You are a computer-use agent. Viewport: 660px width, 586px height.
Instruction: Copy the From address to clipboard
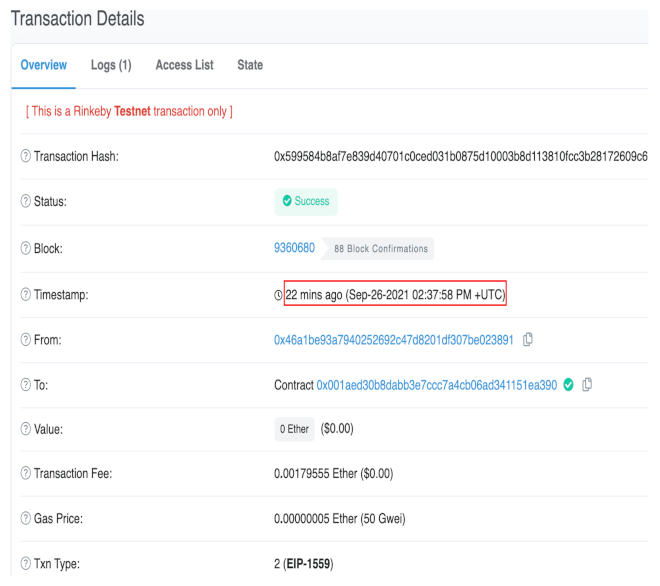[x=528, y=340]
